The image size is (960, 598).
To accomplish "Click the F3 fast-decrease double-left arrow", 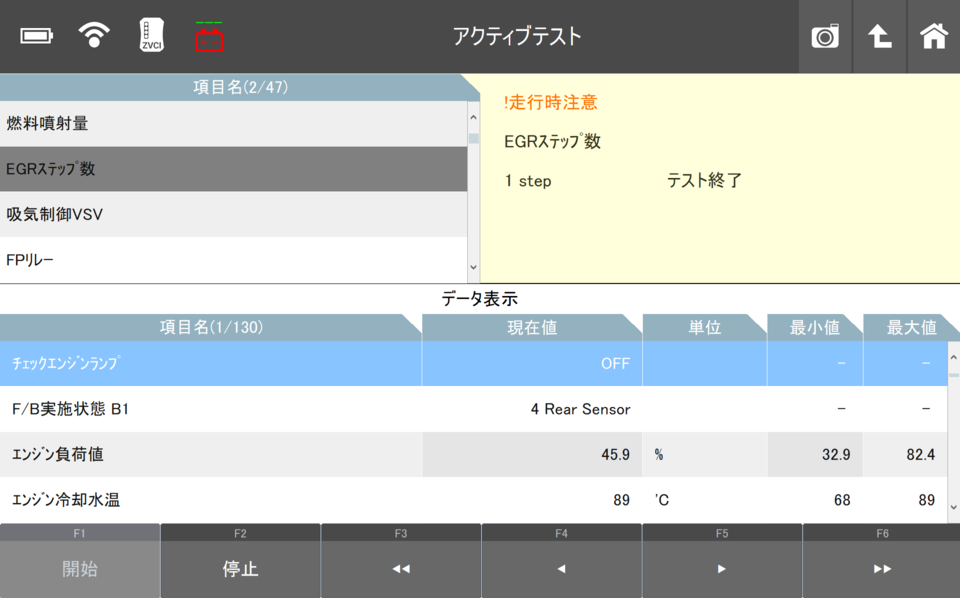I will coord(401,561).
